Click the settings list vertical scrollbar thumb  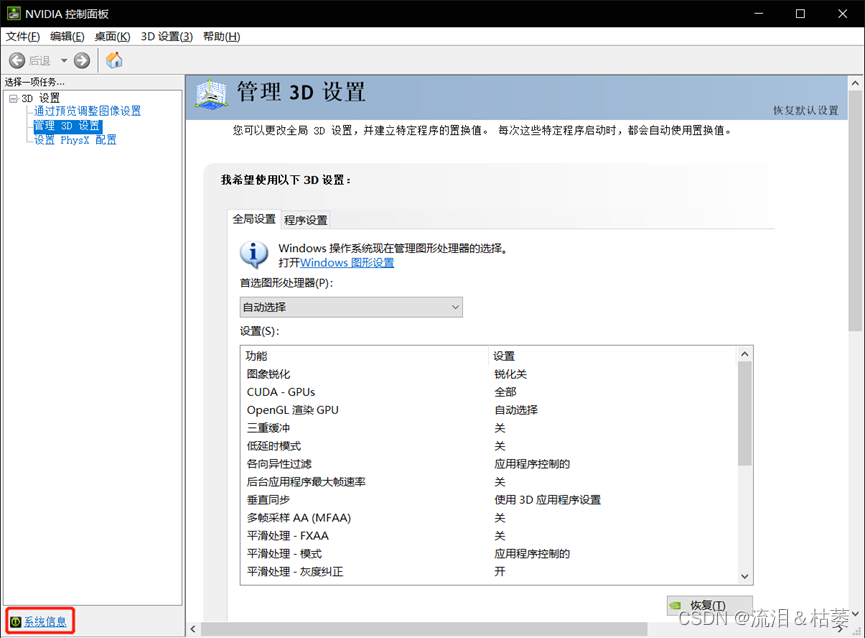click(745, 414)
